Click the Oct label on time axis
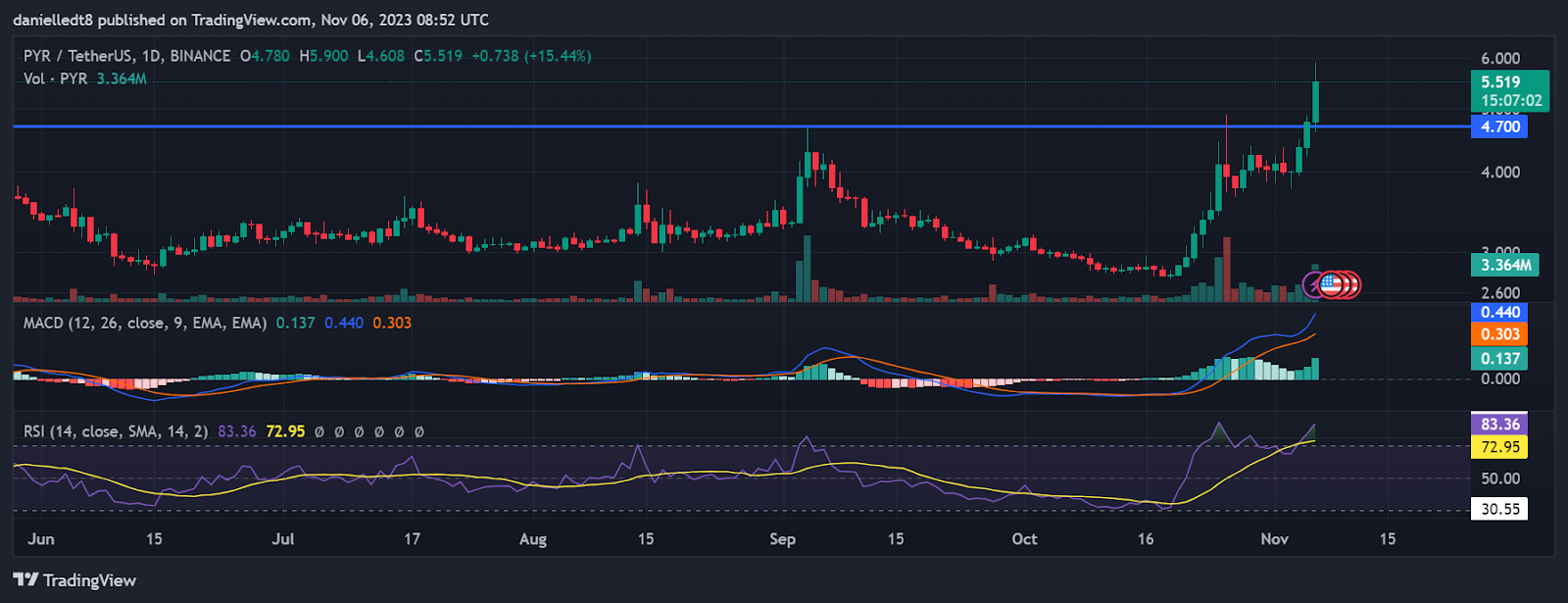The image size is (1568, 603). pos(1024,539)
